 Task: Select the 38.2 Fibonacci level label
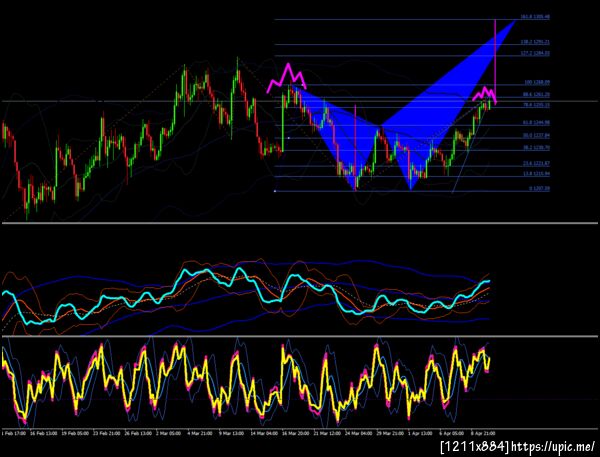(536, 147)
